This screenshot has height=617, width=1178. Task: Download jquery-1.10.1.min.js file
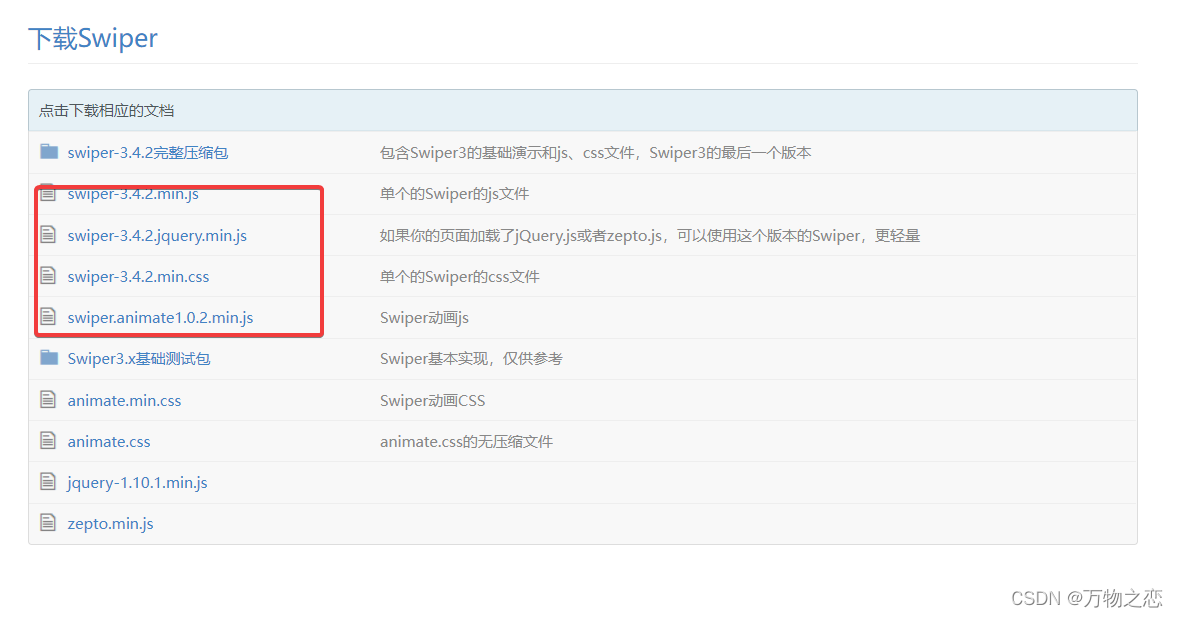pos(137,482)
